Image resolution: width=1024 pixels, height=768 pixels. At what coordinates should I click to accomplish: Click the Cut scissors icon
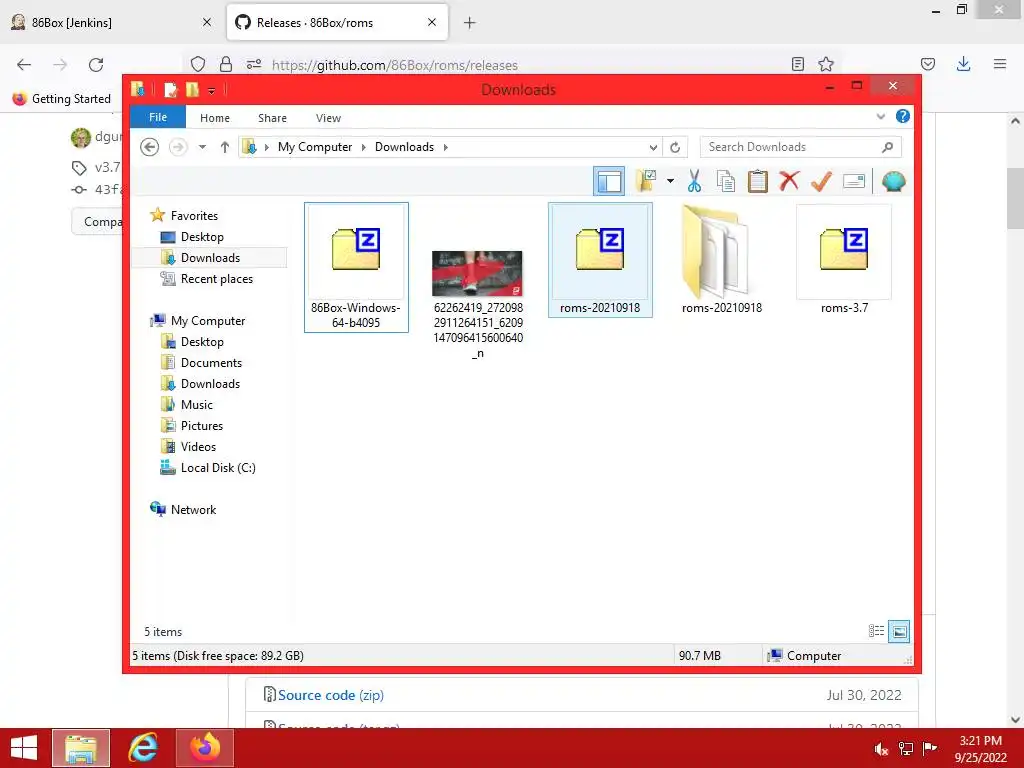[694, 181]
